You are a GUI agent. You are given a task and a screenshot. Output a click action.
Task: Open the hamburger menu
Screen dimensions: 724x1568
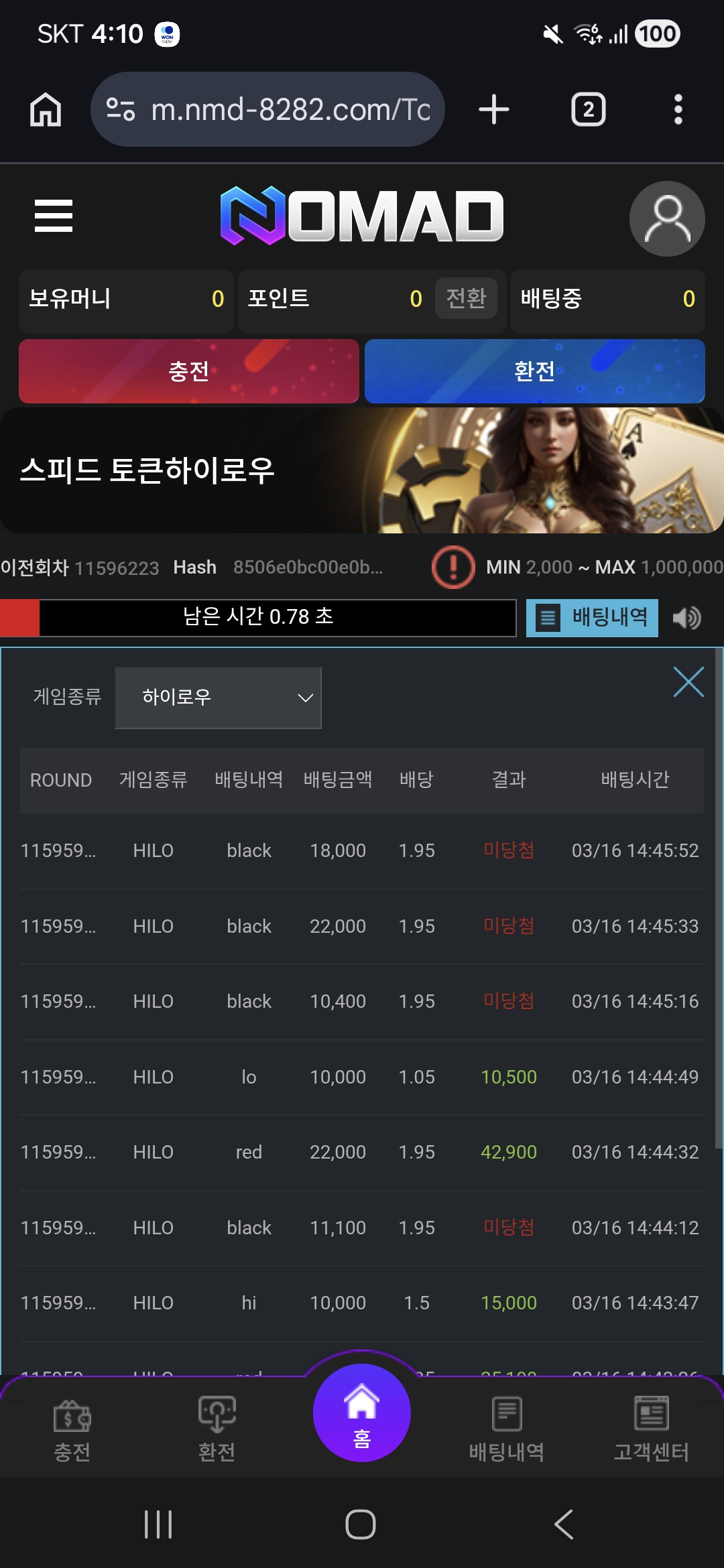[x=54, y=216]
